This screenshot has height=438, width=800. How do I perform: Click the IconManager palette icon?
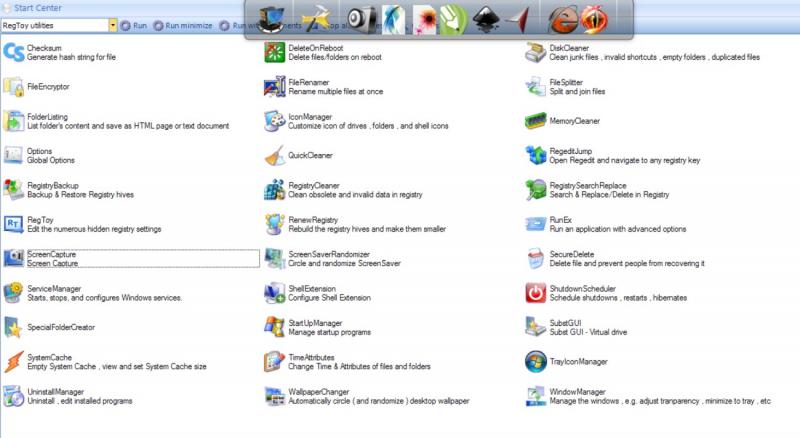pos(274,121)
